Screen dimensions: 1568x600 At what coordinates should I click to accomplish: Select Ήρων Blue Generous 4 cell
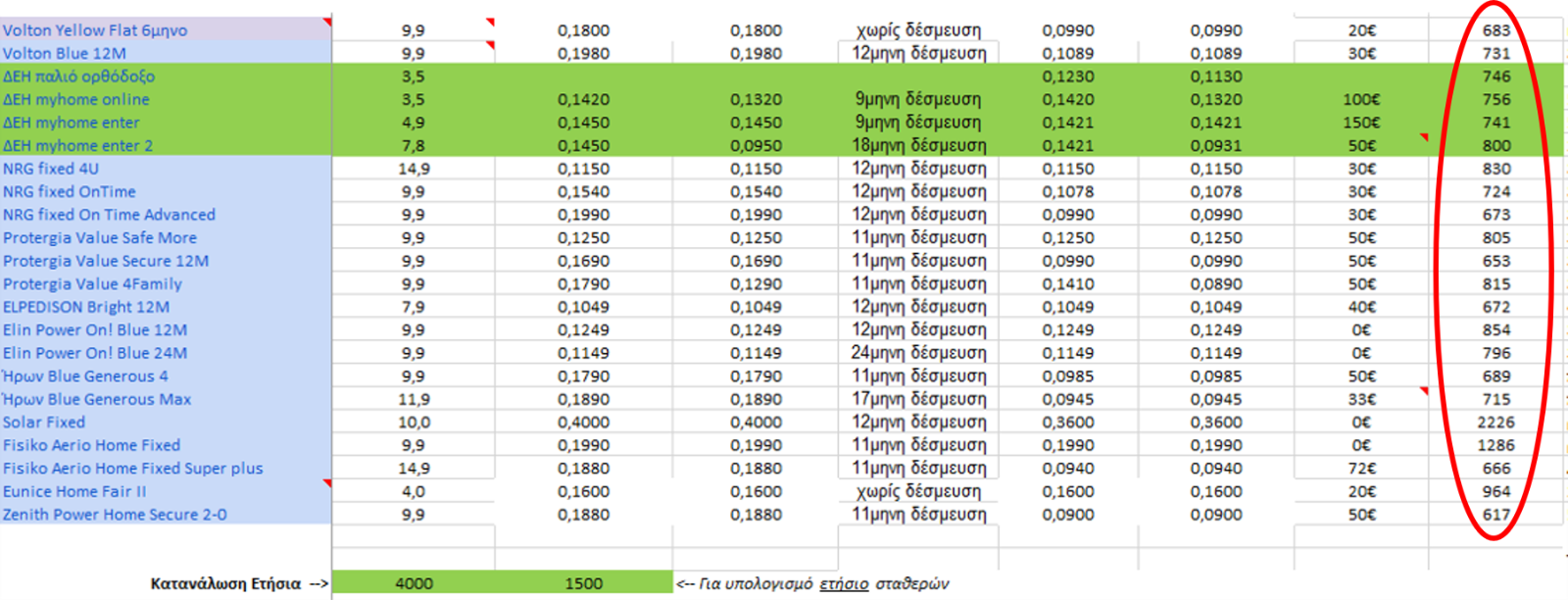tap(166, 375)
